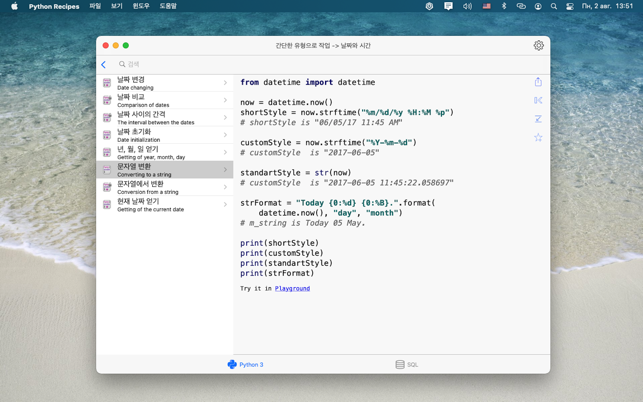Open the Playground link
Image resolution: width=643 pixels, height=402 pixels.
[x=292, y=288]
